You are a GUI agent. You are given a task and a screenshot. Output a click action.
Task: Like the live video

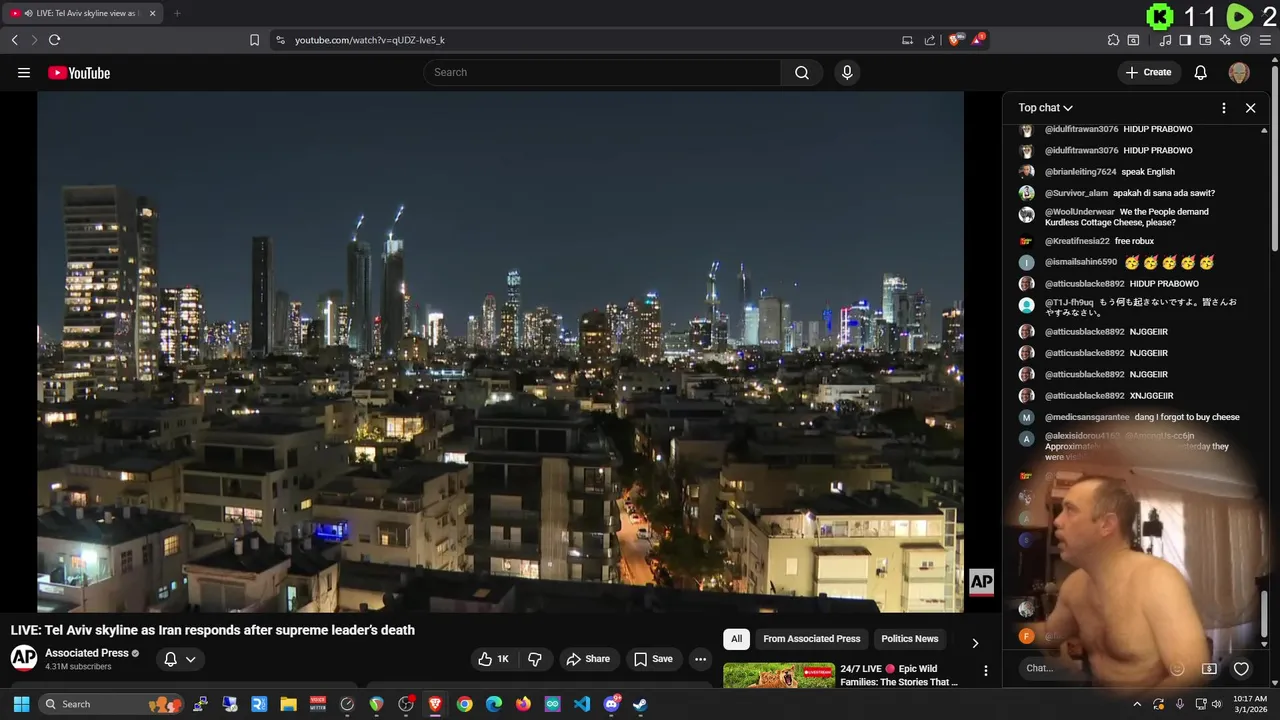pyautogui.click(x=495, y=659)
